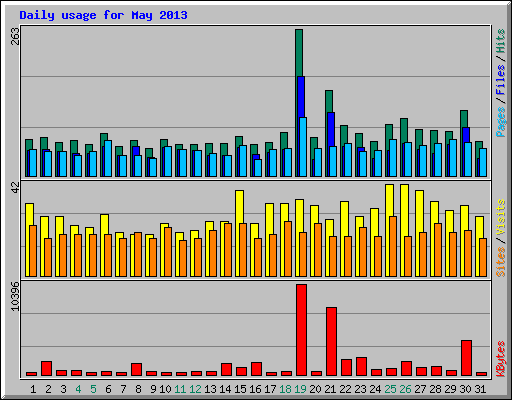Click the orange sites bar for day 25

click(393, 246)
